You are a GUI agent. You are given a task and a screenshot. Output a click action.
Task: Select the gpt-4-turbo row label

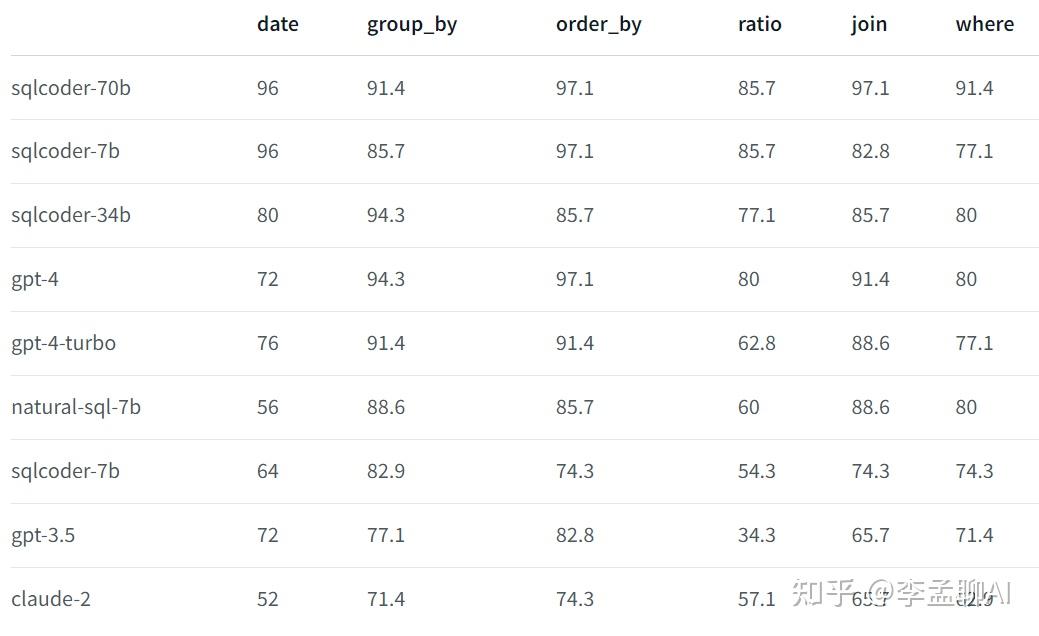[64, 344]
